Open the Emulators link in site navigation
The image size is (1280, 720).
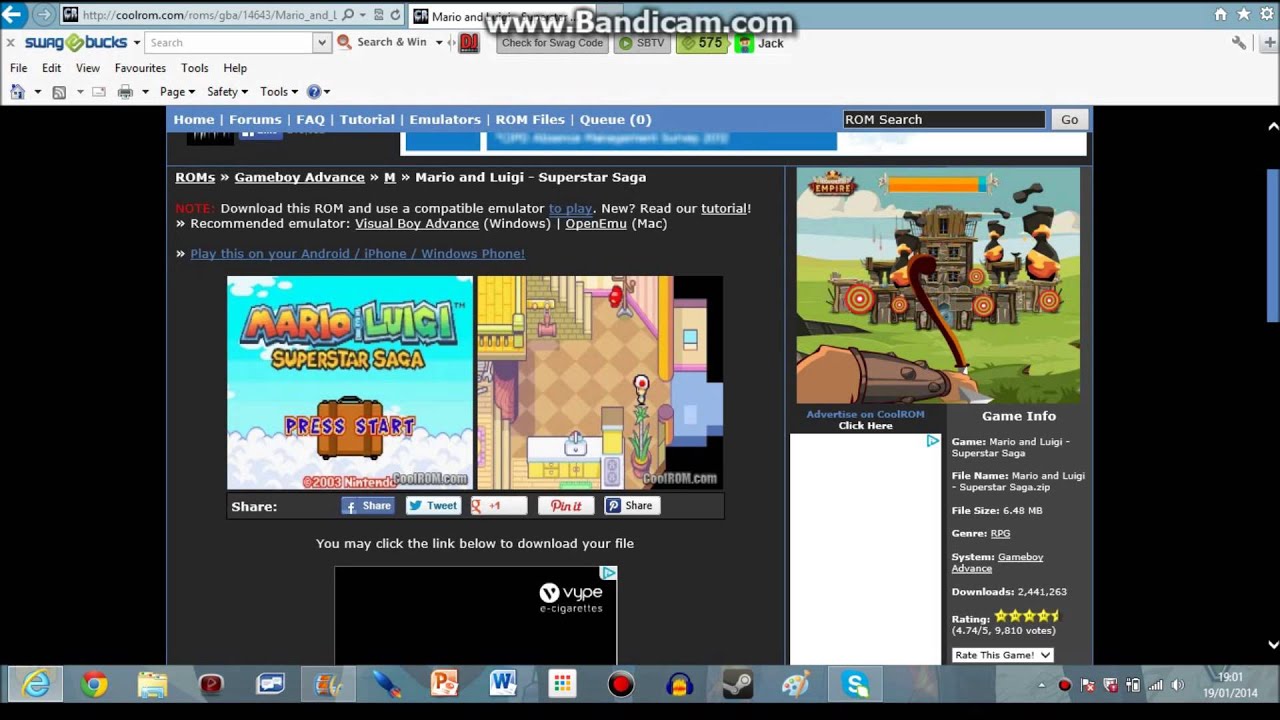click(445, 119)
